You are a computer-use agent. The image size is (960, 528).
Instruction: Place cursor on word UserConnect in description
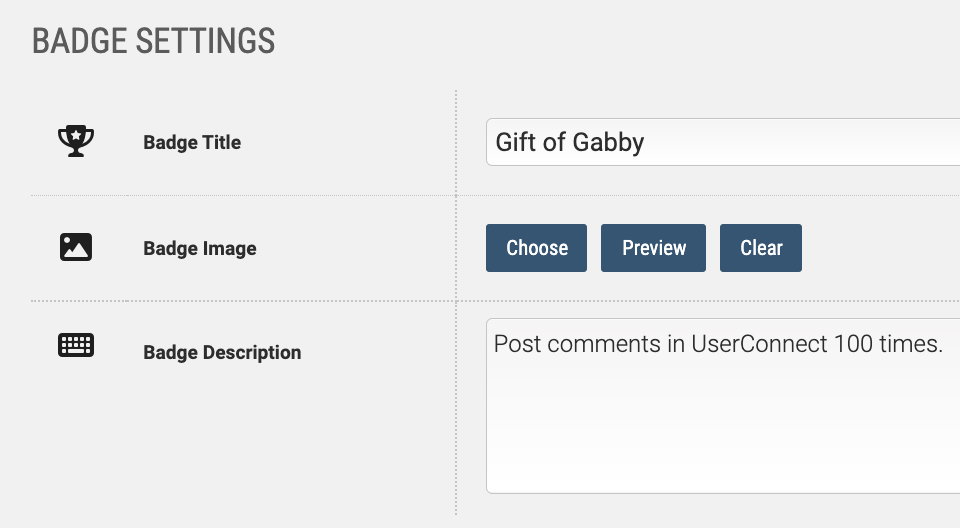click(759, 344)
